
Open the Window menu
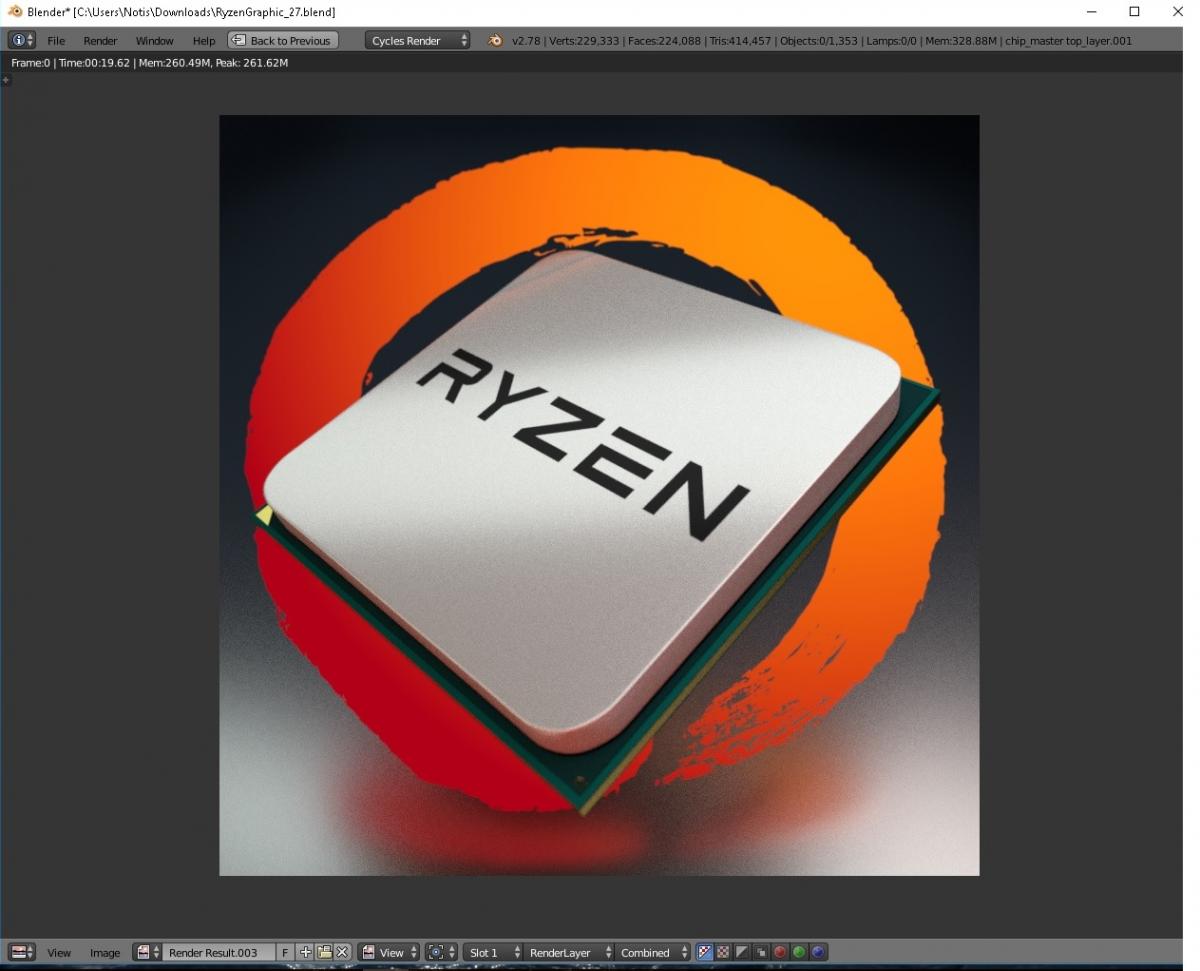tap(154, 41)
